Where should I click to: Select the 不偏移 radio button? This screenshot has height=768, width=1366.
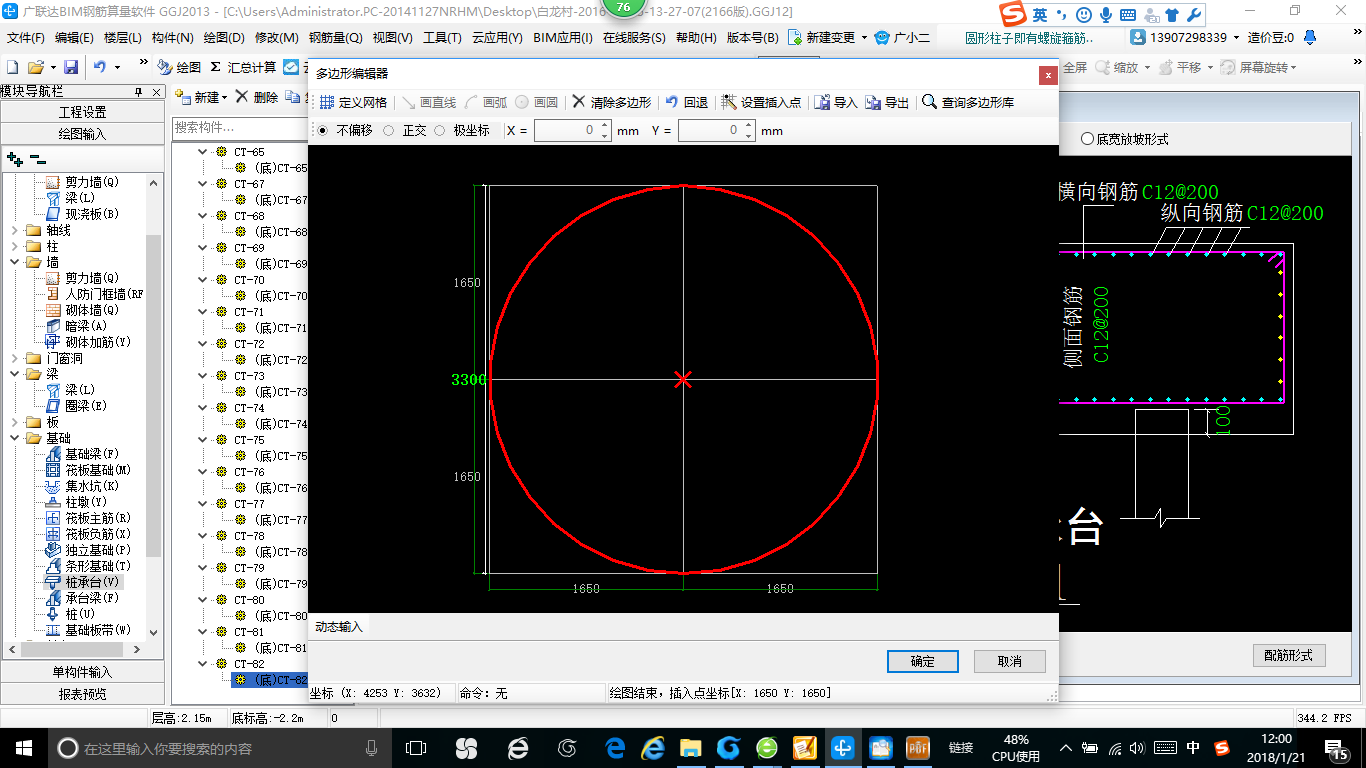click(322, 131)
